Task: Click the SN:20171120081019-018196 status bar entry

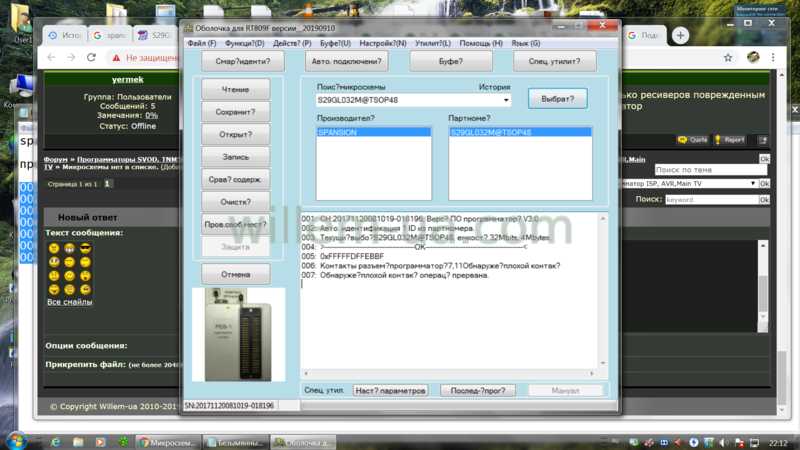Action: (x=230, y=405)
